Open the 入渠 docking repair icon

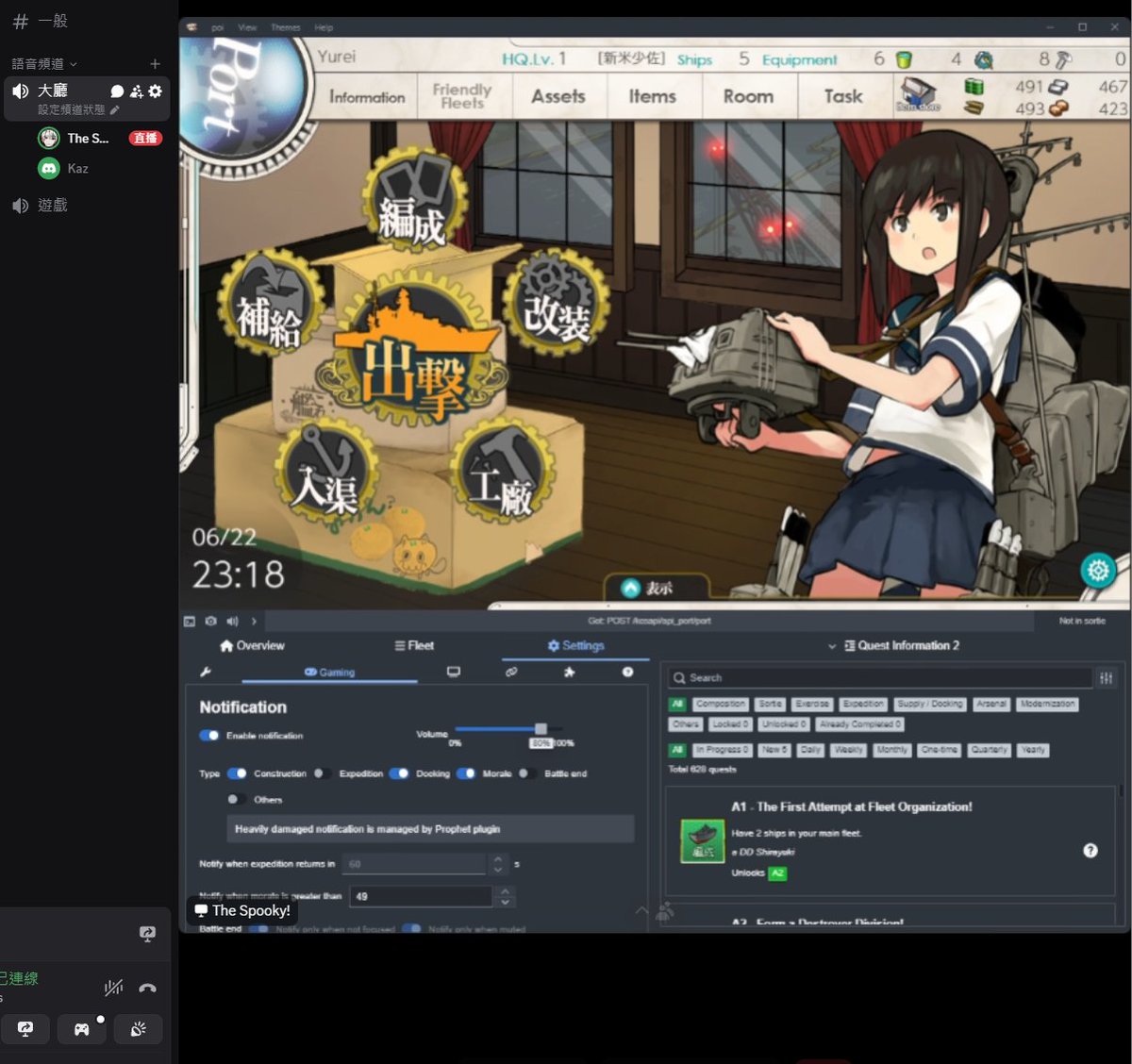pyautogui.click(x=326, y=472)
